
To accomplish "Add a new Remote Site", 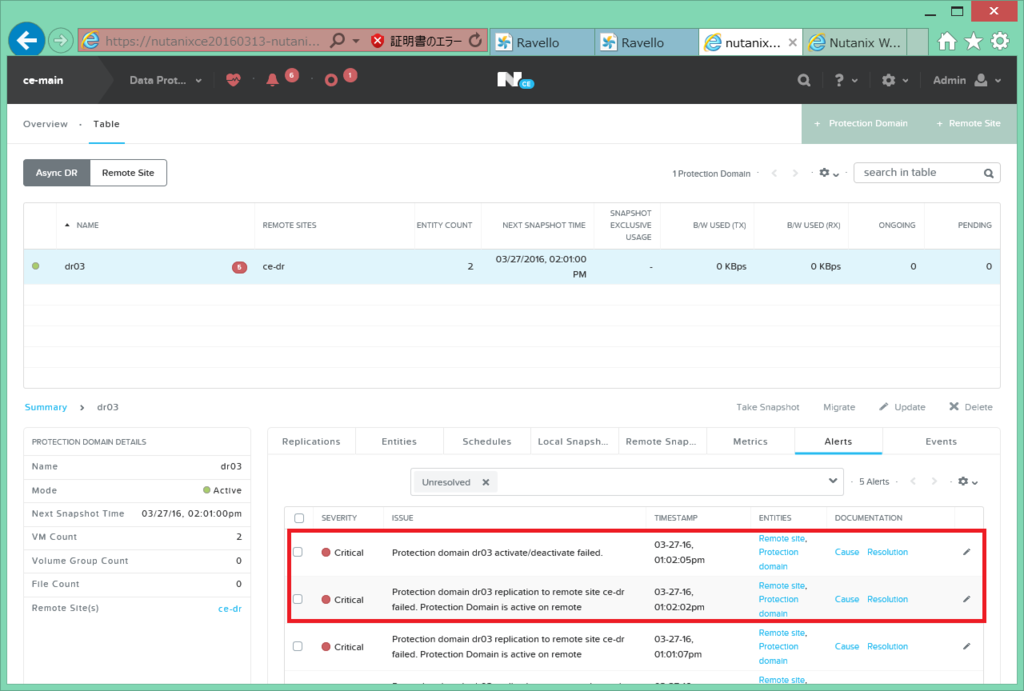I will point(968,123).
